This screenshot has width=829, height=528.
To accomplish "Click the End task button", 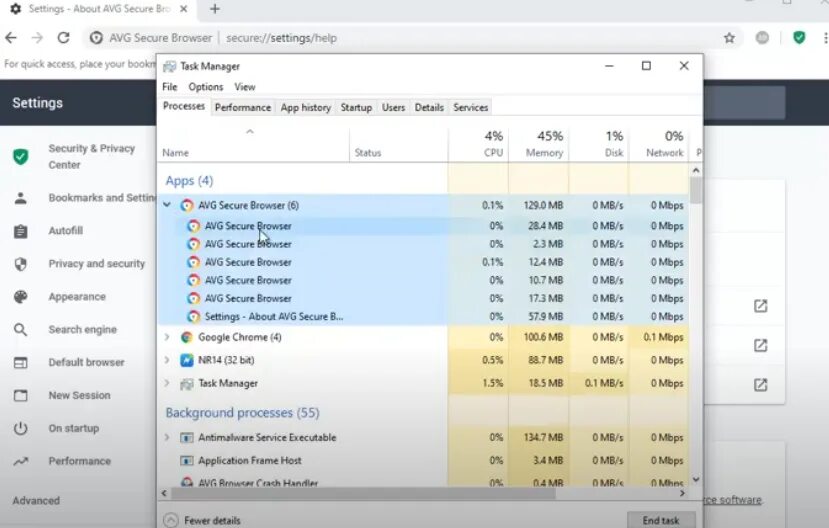I will (661, 520).
